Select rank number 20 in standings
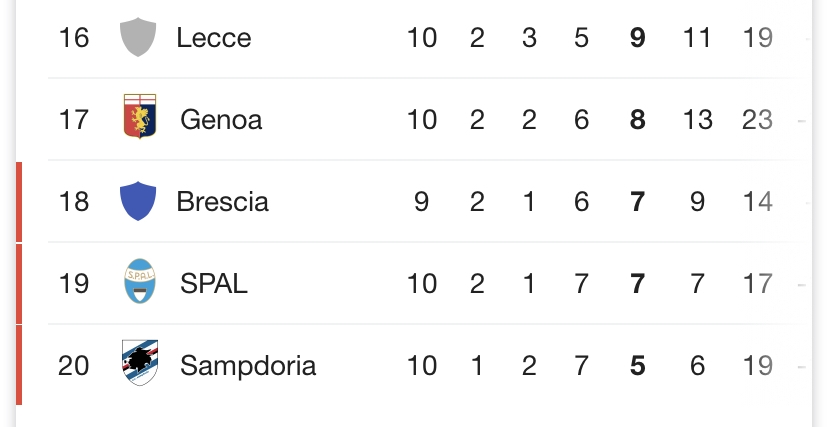The height and width of the screenshot is (427, 828). 73,366
